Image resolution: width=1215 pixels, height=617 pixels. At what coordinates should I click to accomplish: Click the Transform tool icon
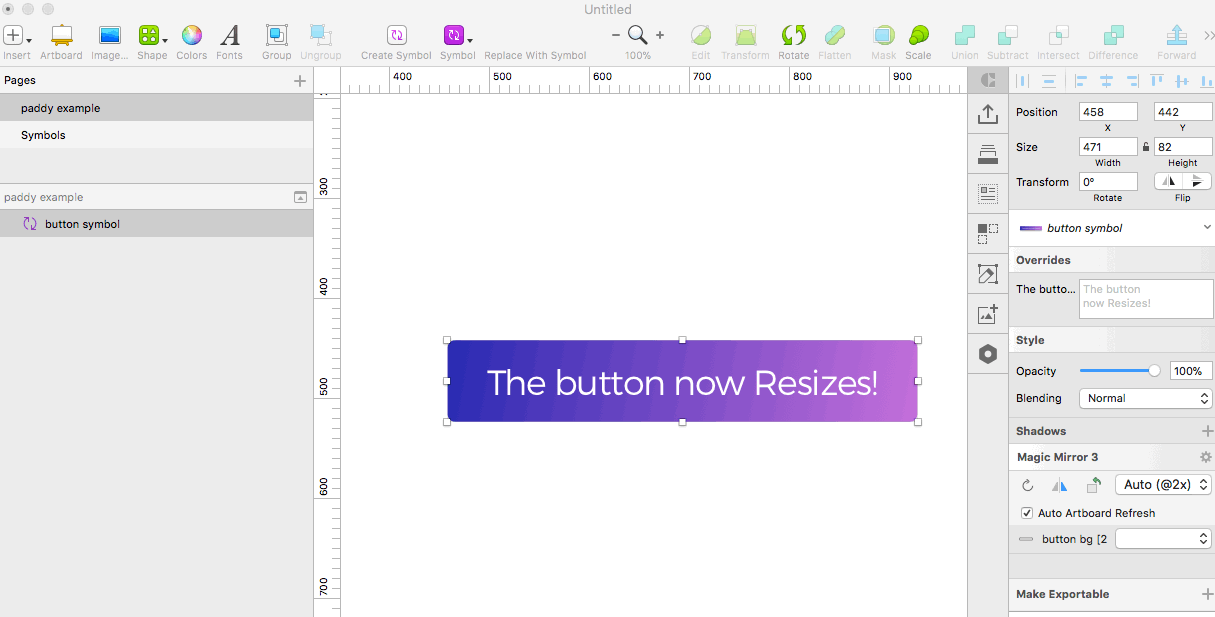coord(745,36)
